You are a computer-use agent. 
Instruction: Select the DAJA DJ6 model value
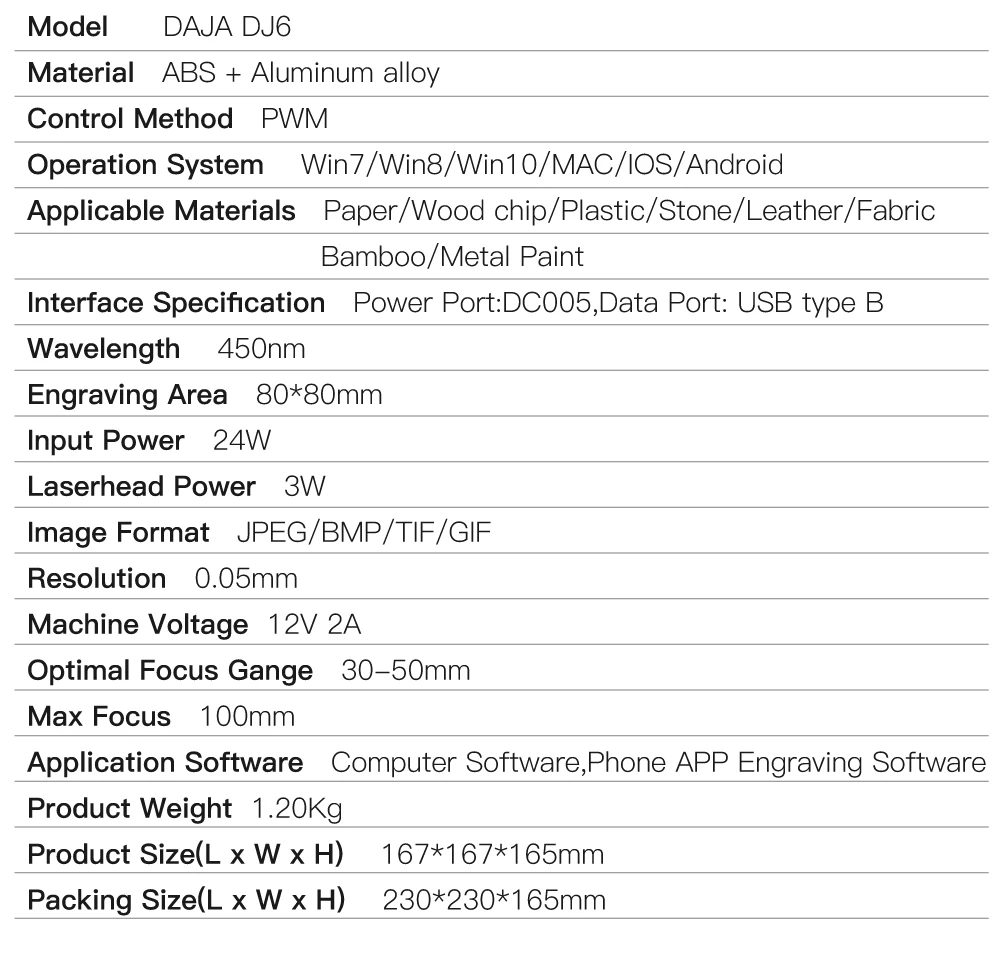(227, 27)
